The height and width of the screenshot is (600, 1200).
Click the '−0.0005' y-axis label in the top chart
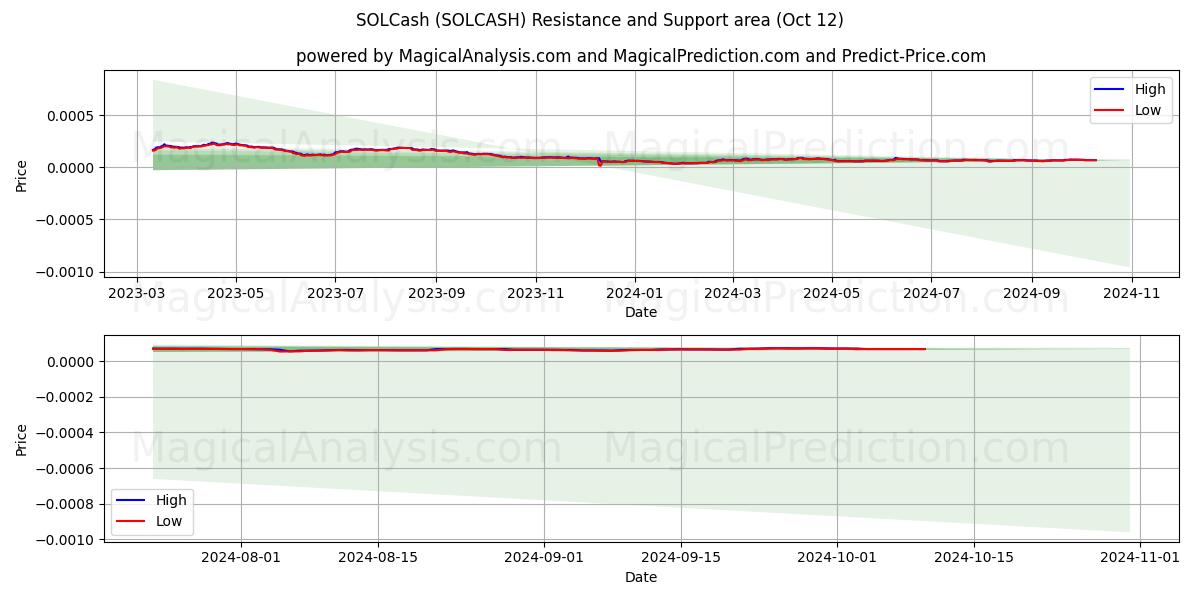click(x=67, y=220)
